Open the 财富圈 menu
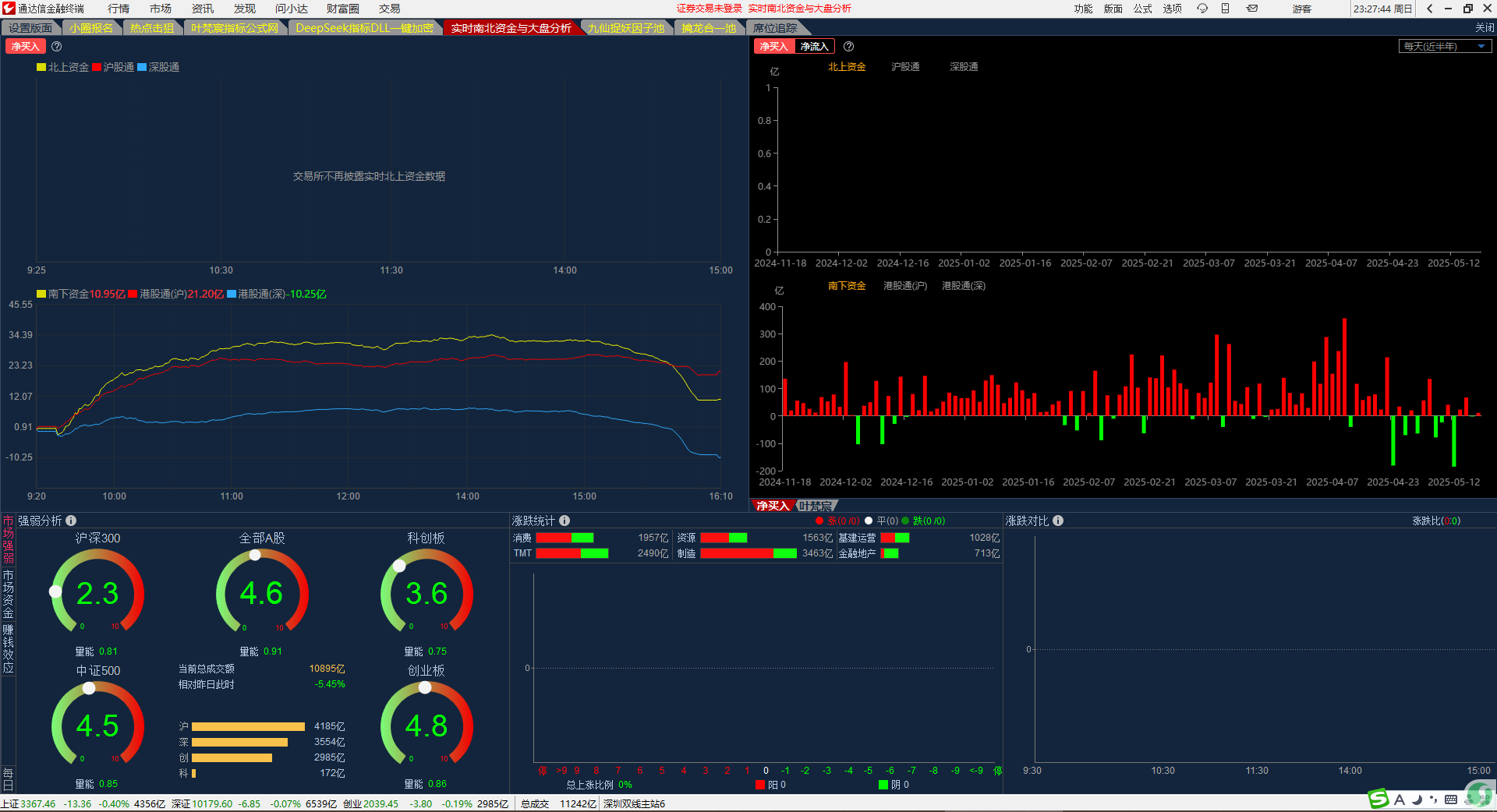 (x=343, y=9)
